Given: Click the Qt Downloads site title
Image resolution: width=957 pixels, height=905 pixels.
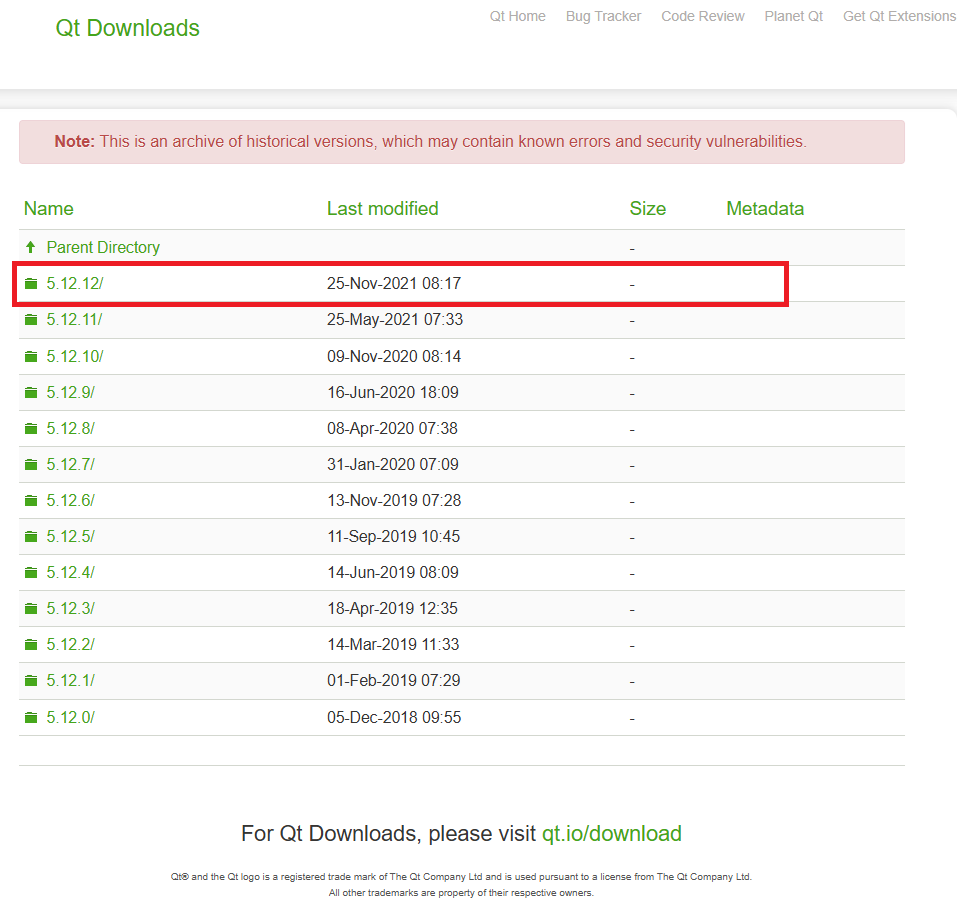Looking at the screenshot, I should tap(128, 28).
